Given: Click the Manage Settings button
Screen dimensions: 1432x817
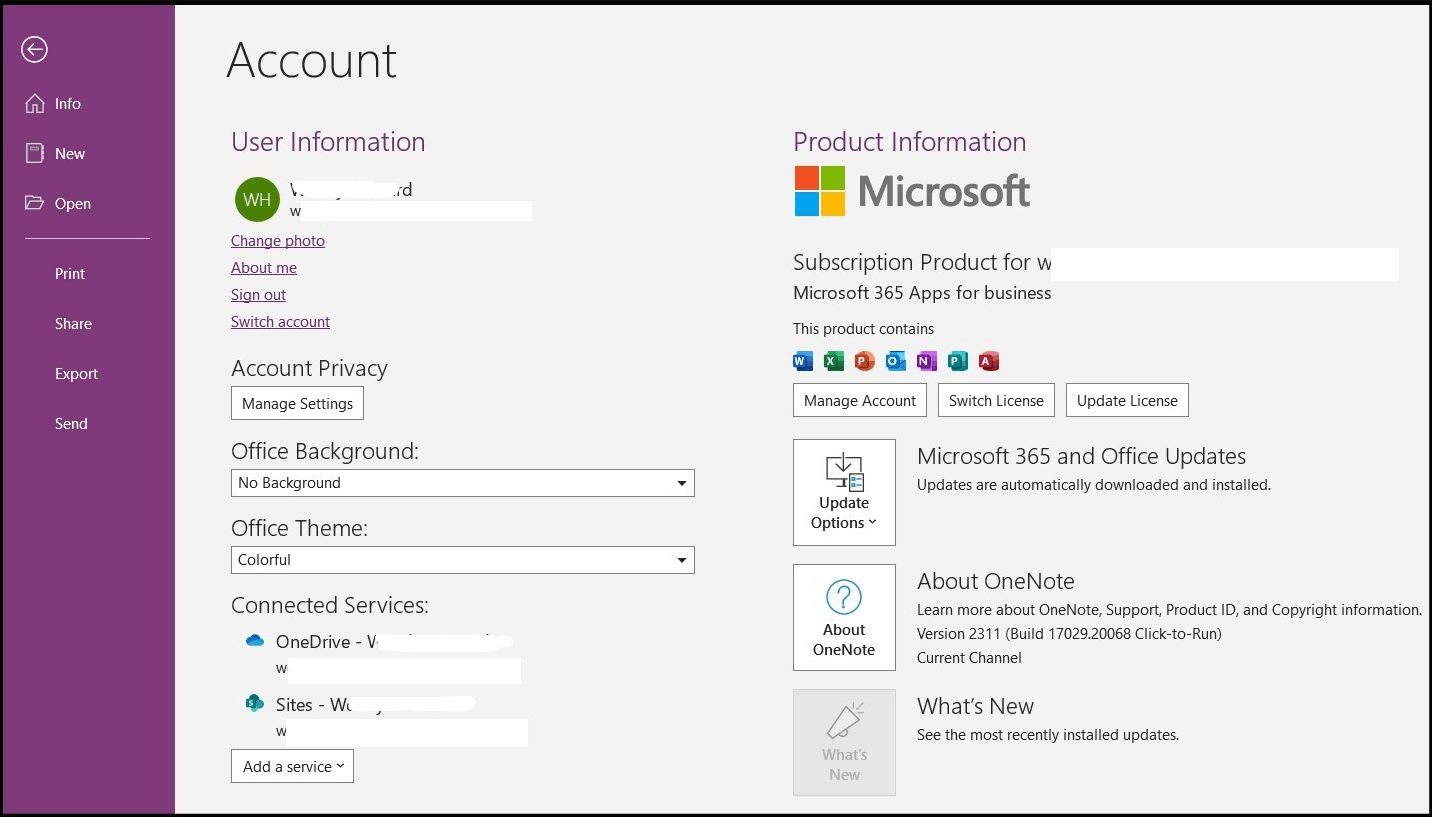Looking at the screenshot, I should pyautogui.click(x=298, y=404).
